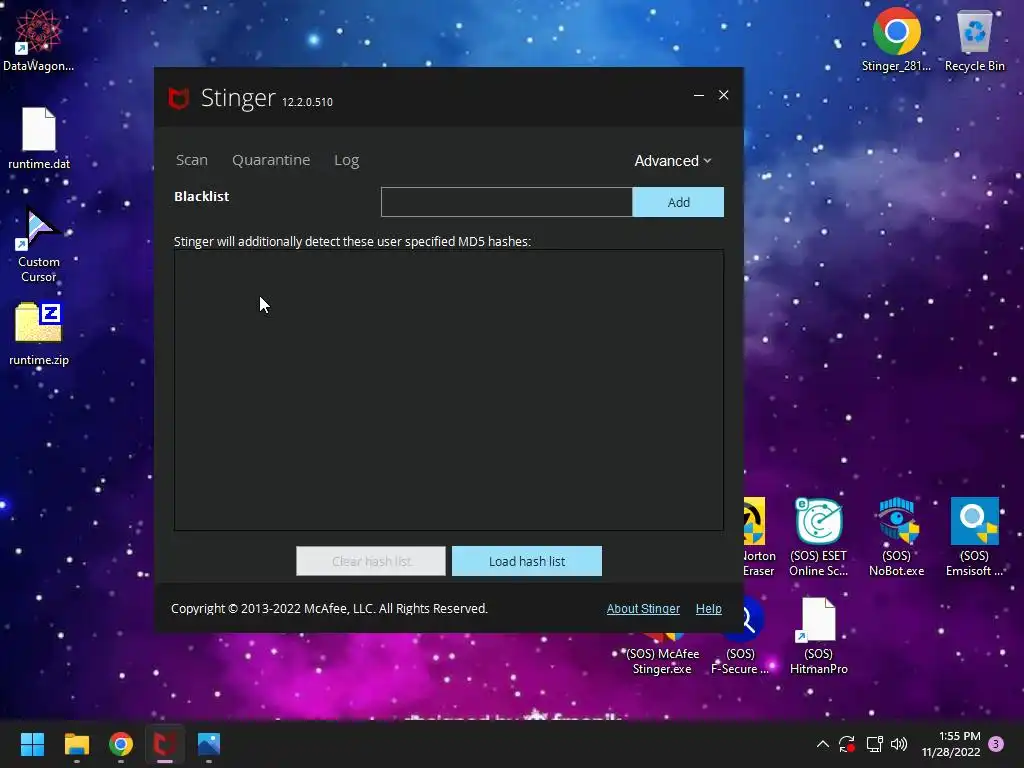Image resolution: width=1024 pixels, height=768 pixels.
Task: Click the McAfee Stinger taskbar icon
Action: pyautogui.click(x=165, y=744)
